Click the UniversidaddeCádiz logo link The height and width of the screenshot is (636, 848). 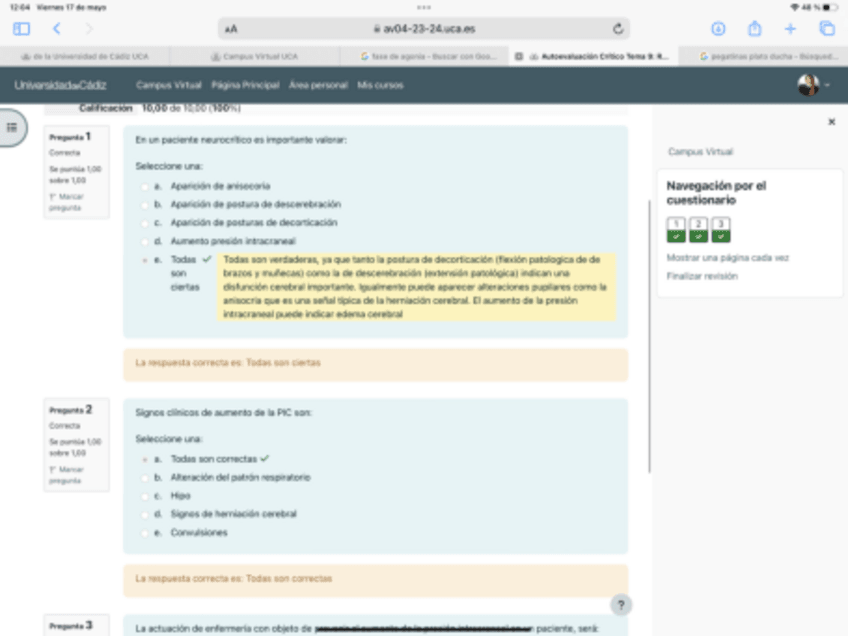[60, 85]
